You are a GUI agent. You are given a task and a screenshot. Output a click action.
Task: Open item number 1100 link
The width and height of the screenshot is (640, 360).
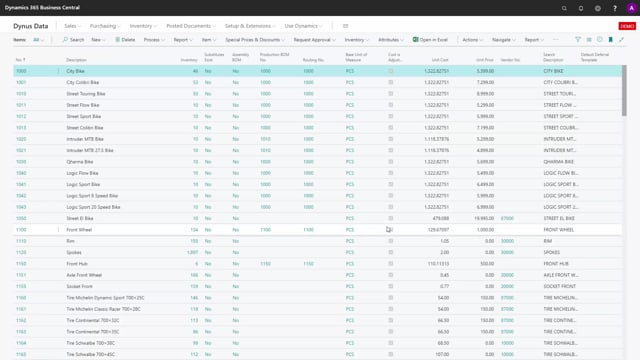(21, 230)
